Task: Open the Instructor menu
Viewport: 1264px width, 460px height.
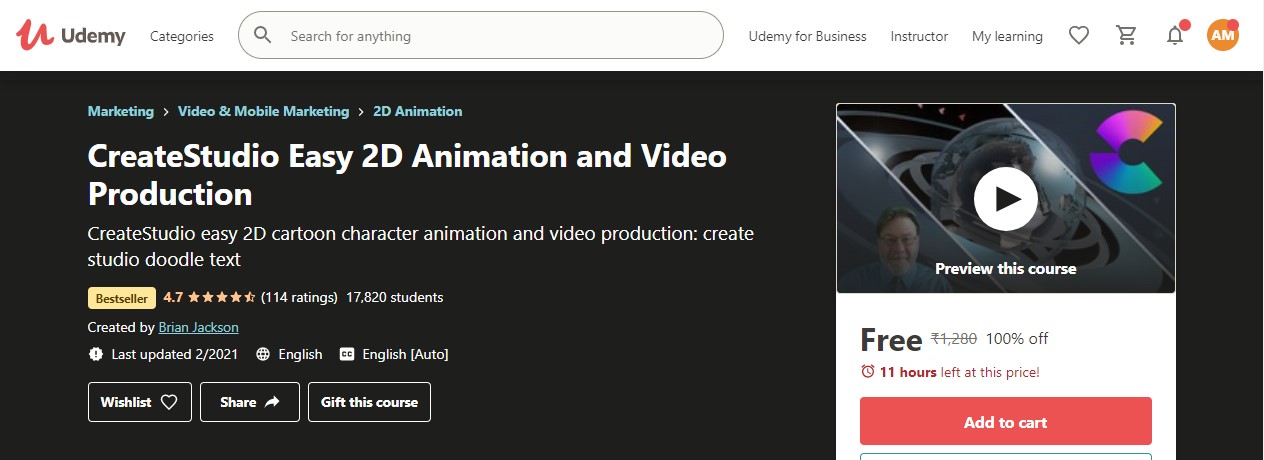Action: 919,36
